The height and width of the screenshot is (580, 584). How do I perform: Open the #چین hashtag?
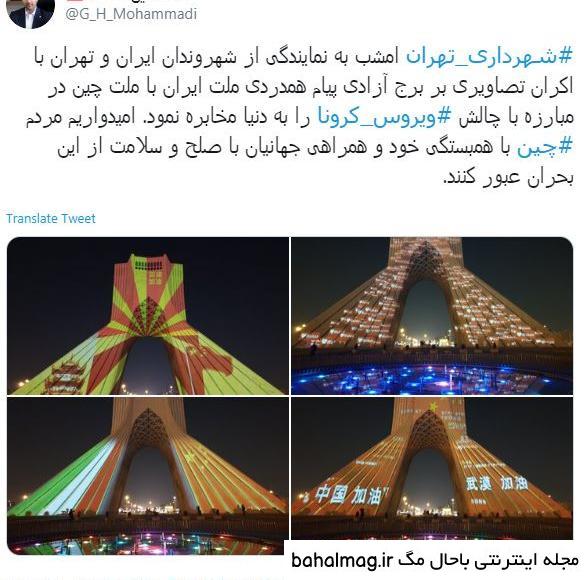(544, 148)
